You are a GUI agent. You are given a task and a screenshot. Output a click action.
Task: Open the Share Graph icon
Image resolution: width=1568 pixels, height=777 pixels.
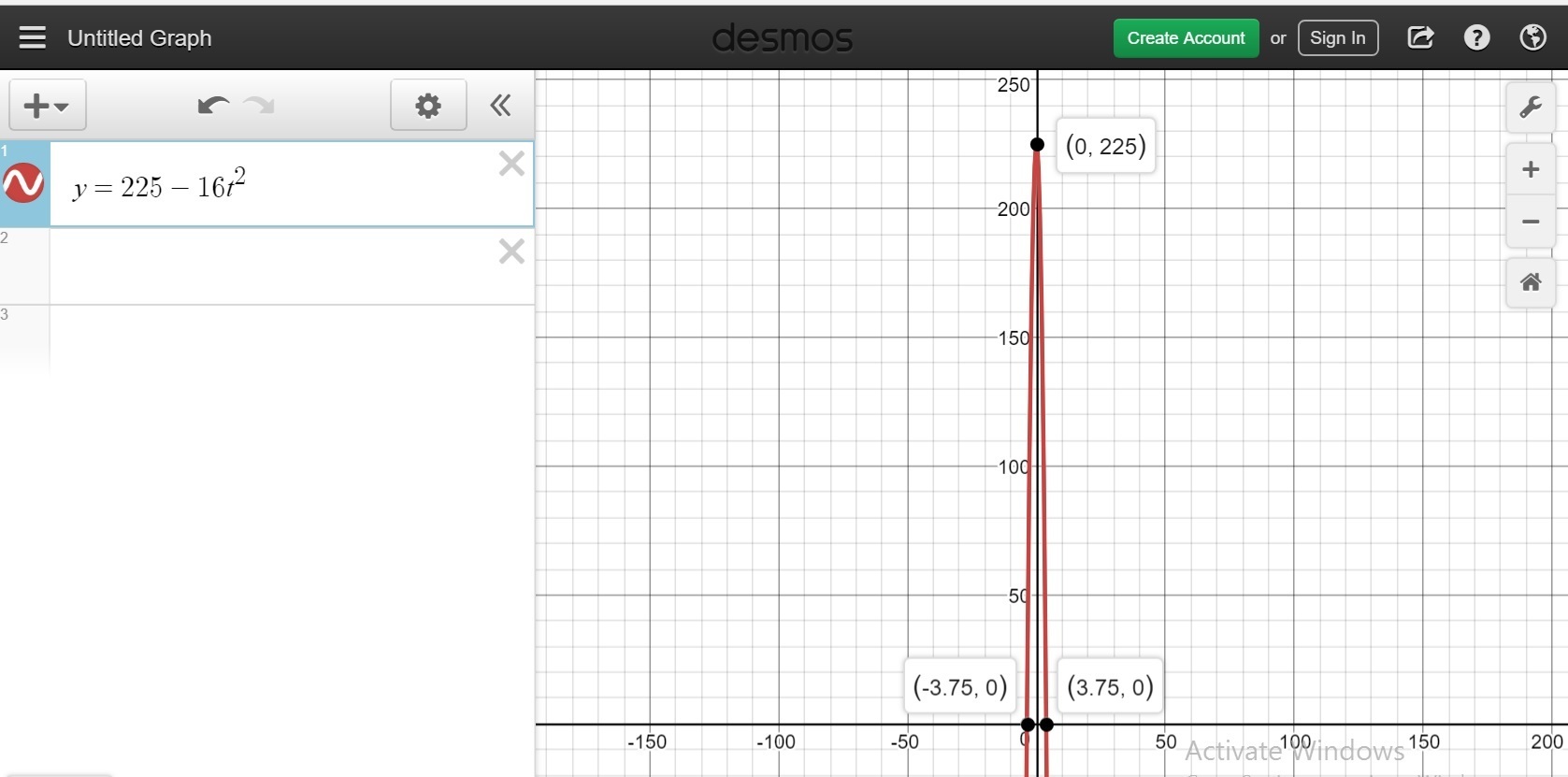pyautogui.click(x=1420, y=37)
